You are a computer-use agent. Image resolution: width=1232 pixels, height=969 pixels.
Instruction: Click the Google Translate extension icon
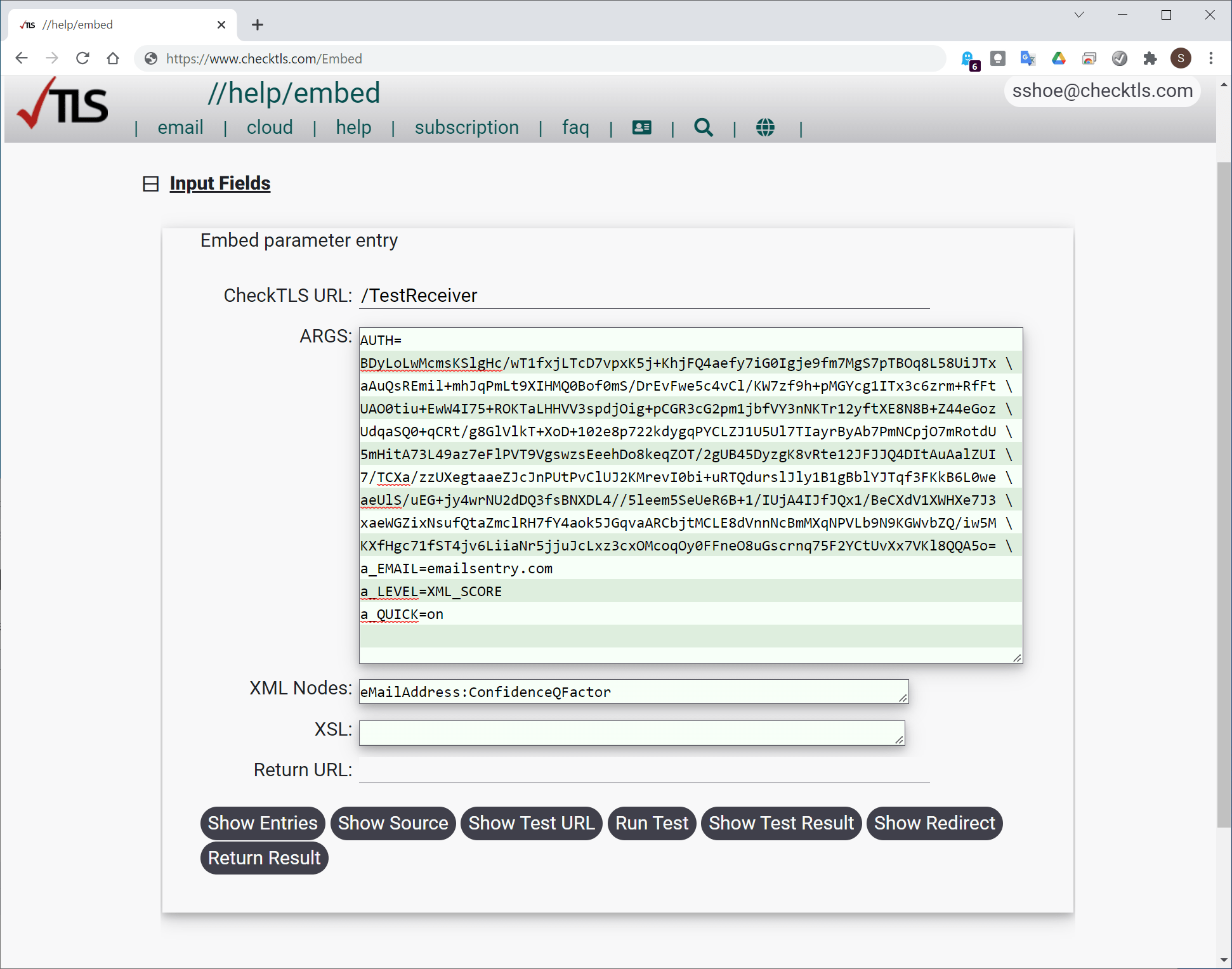[x=1027, y=58]
